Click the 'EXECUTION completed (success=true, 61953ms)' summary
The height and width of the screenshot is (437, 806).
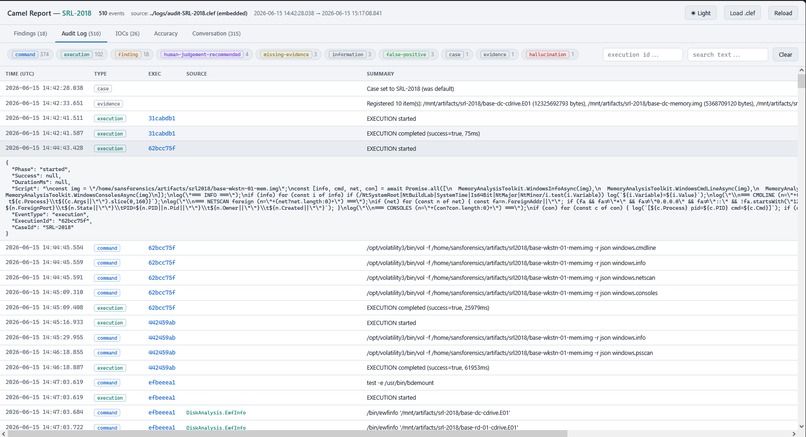tap(428, 368)
